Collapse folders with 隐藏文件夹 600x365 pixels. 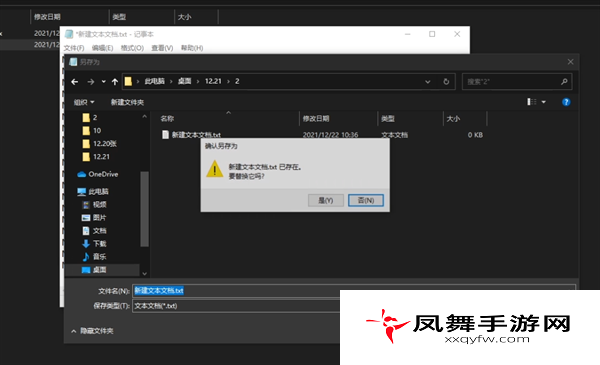pyautogui.click(x=92, y=331)
